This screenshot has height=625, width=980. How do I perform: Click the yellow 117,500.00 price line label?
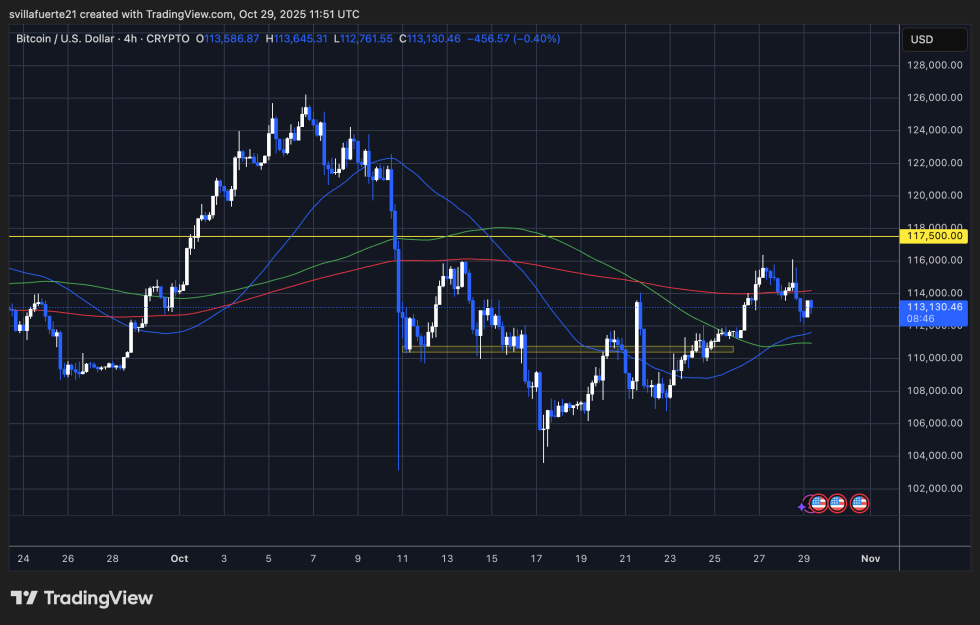932,237
